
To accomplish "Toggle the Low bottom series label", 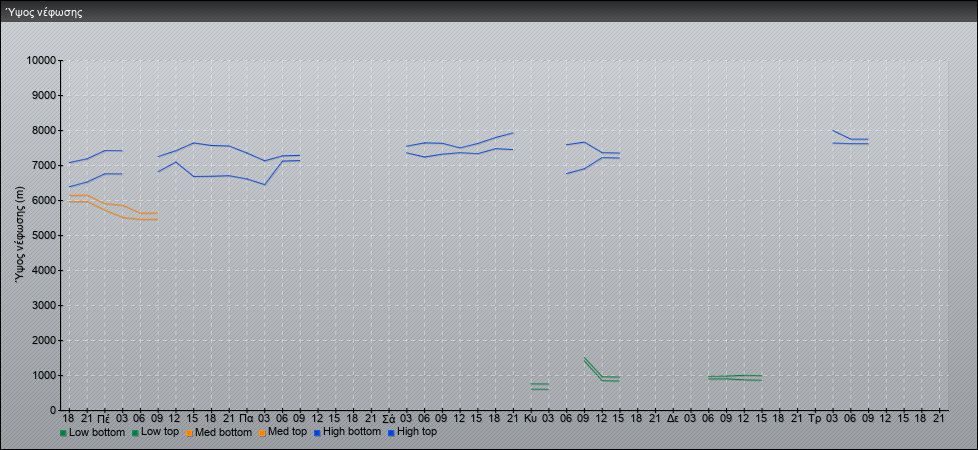I will point(96,432).
